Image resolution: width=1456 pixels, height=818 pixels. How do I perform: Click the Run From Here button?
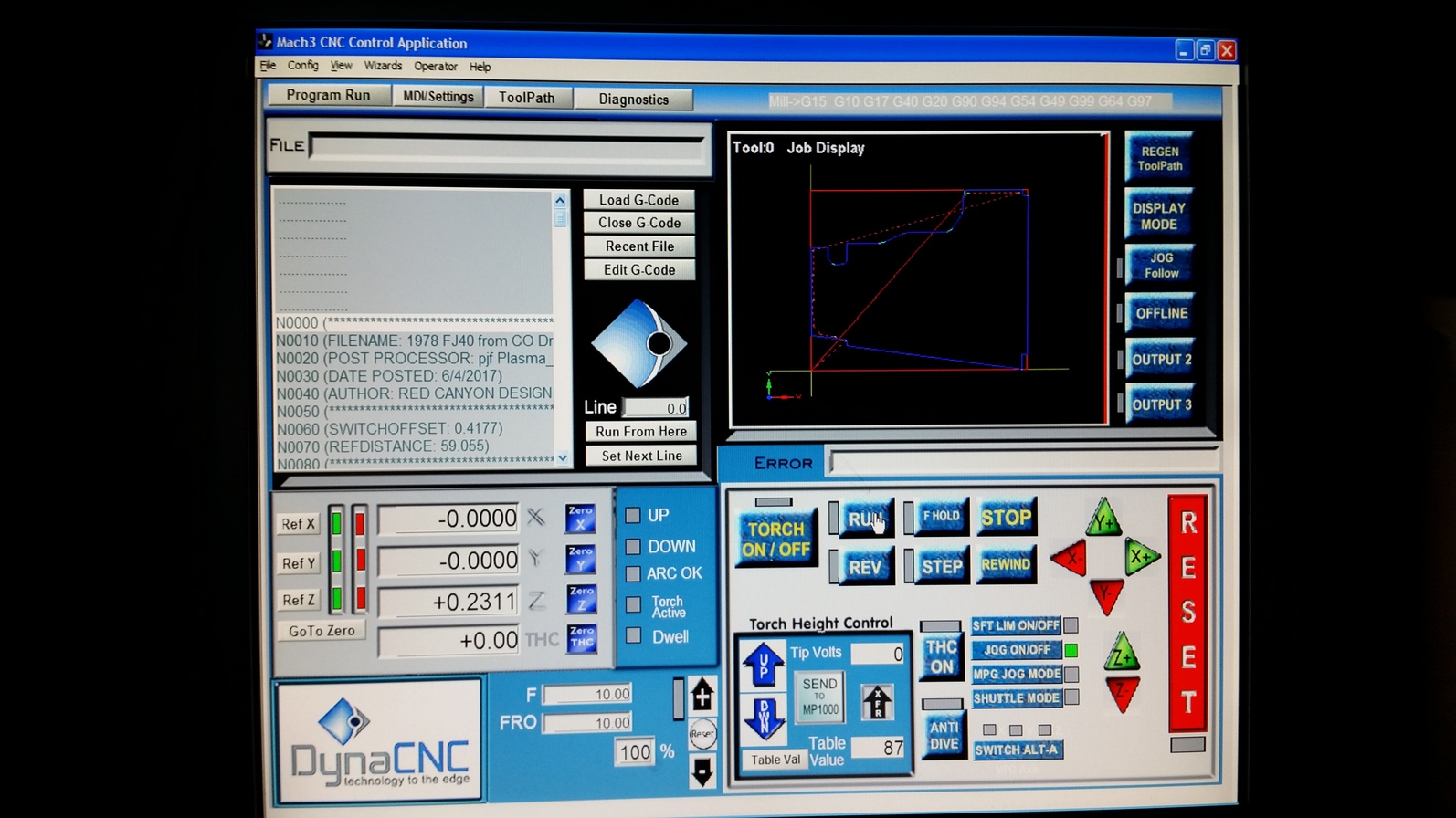point(640,432)
